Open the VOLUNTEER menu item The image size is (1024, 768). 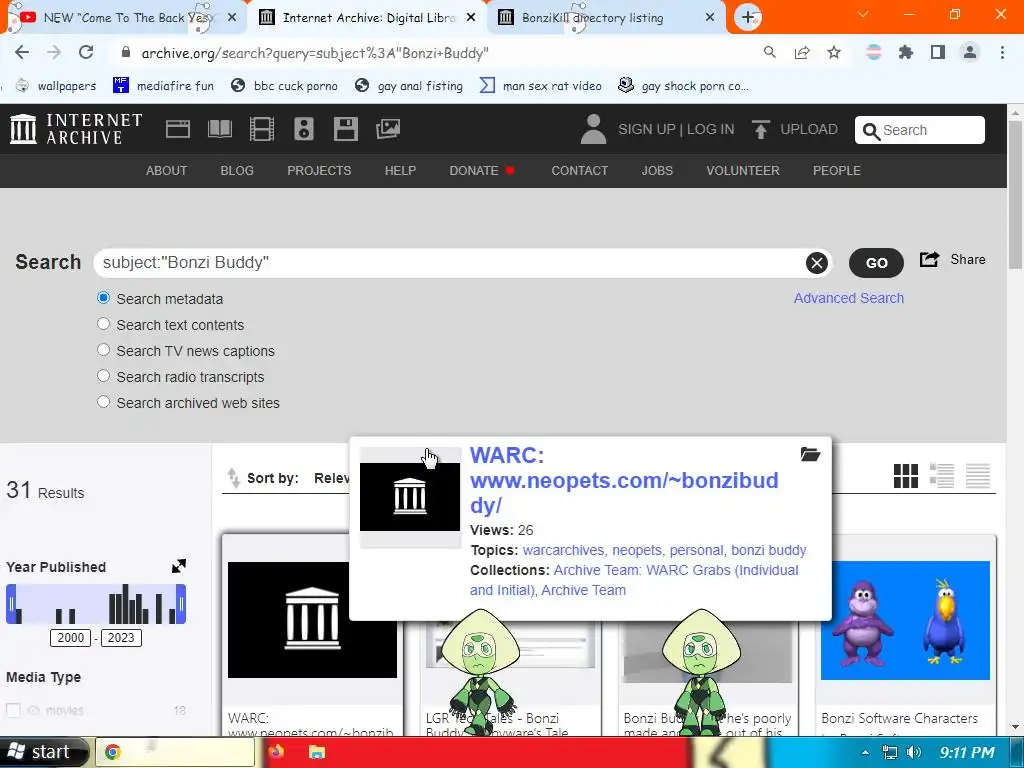pos(743,170)
